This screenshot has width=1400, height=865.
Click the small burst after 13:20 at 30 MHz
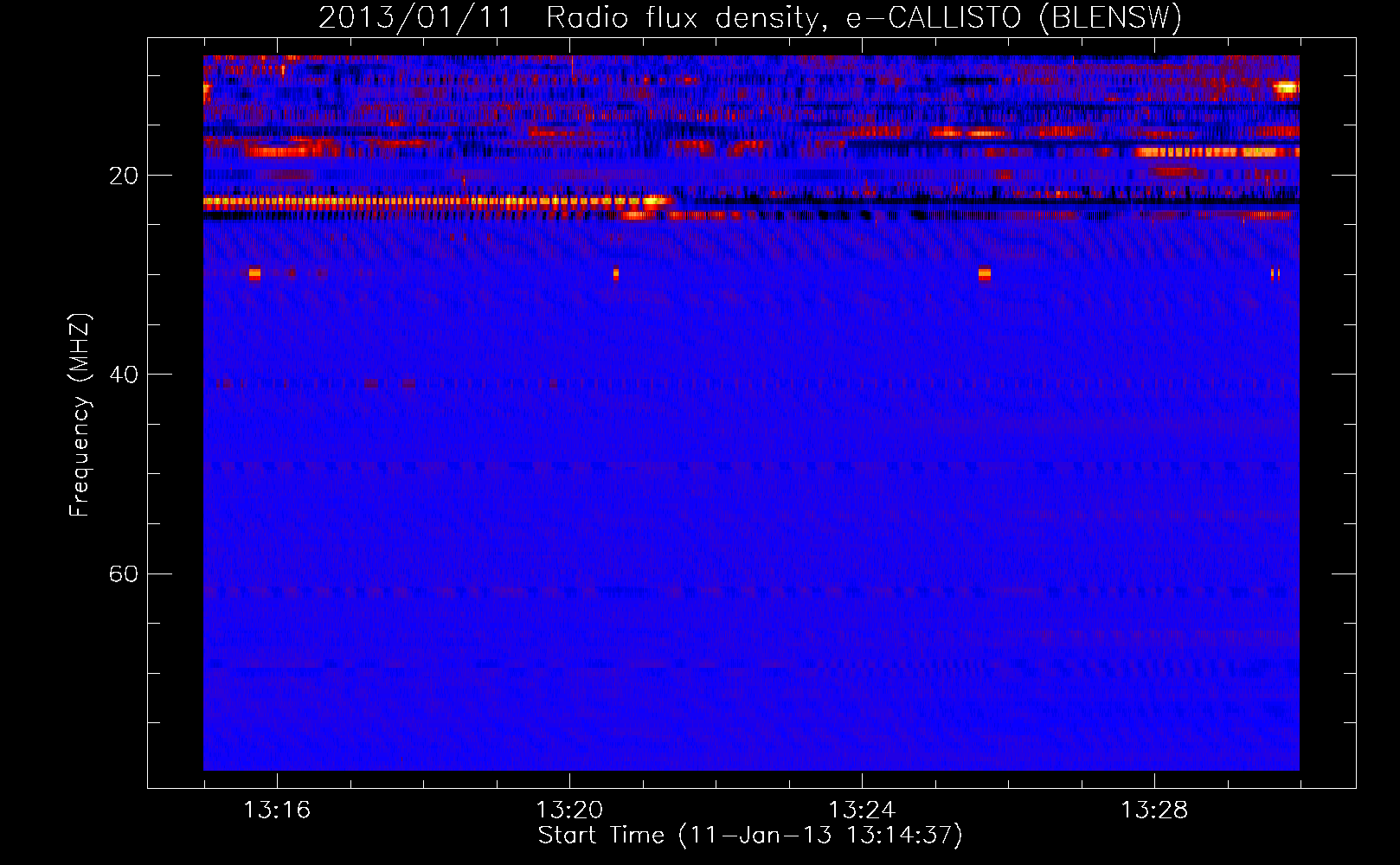616,274
